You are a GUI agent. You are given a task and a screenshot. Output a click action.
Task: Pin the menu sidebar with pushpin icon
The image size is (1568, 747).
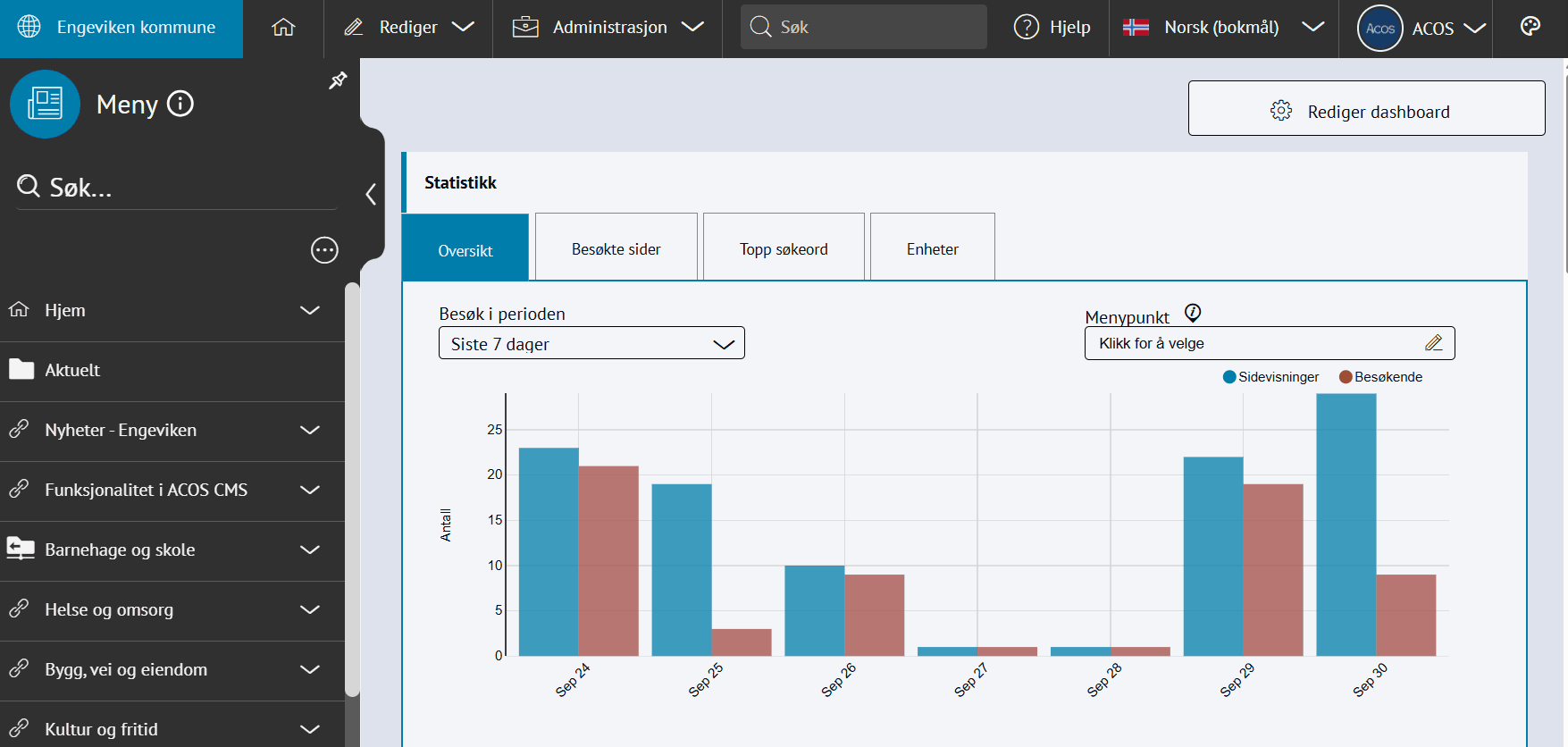338,80
